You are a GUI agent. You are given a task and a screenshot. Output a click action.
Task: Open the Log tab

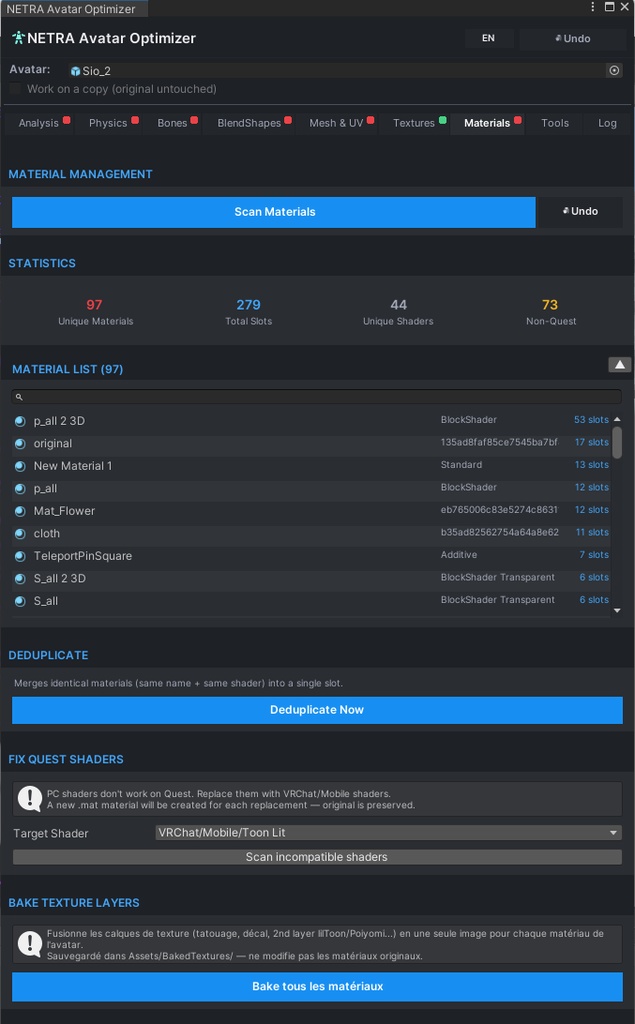pyautogui.click(x=607, y=123)
